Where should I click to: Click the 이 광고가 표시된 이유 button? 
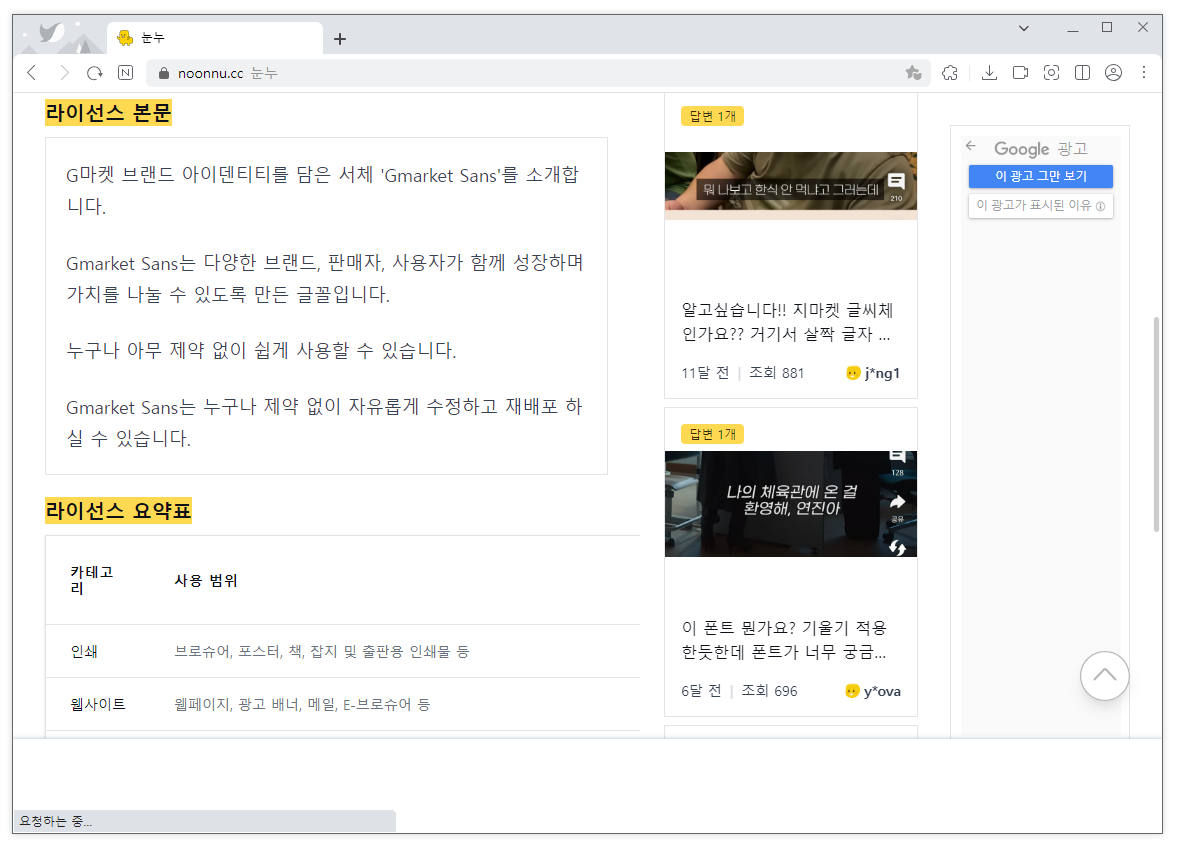coord(1041,206)
